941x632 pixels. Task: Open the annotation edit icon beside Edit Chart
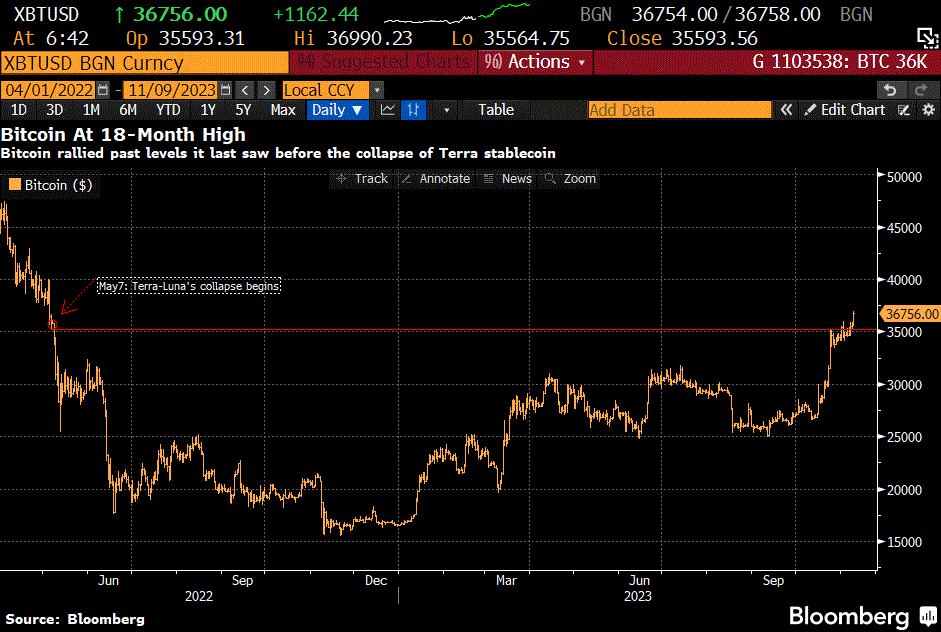904,110
